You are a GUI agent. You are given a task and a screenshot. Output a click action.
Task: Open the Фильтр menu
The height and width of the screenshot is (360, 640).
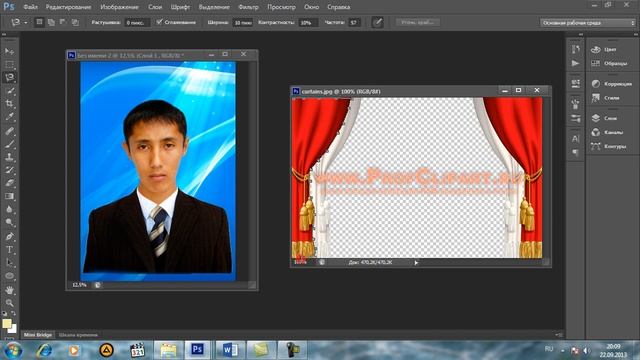(248, 7)
